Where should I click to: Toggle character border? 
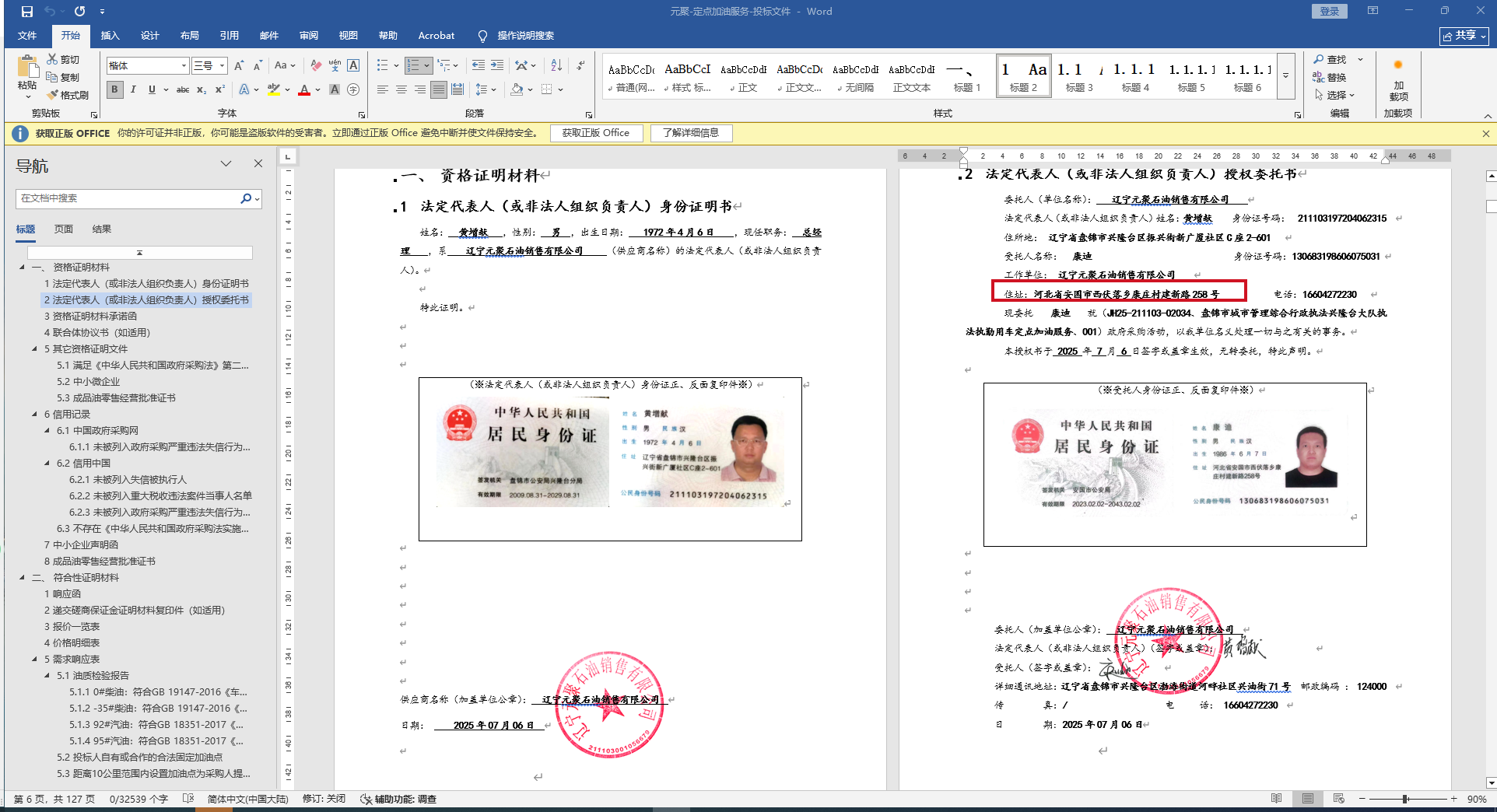(353, 65)
